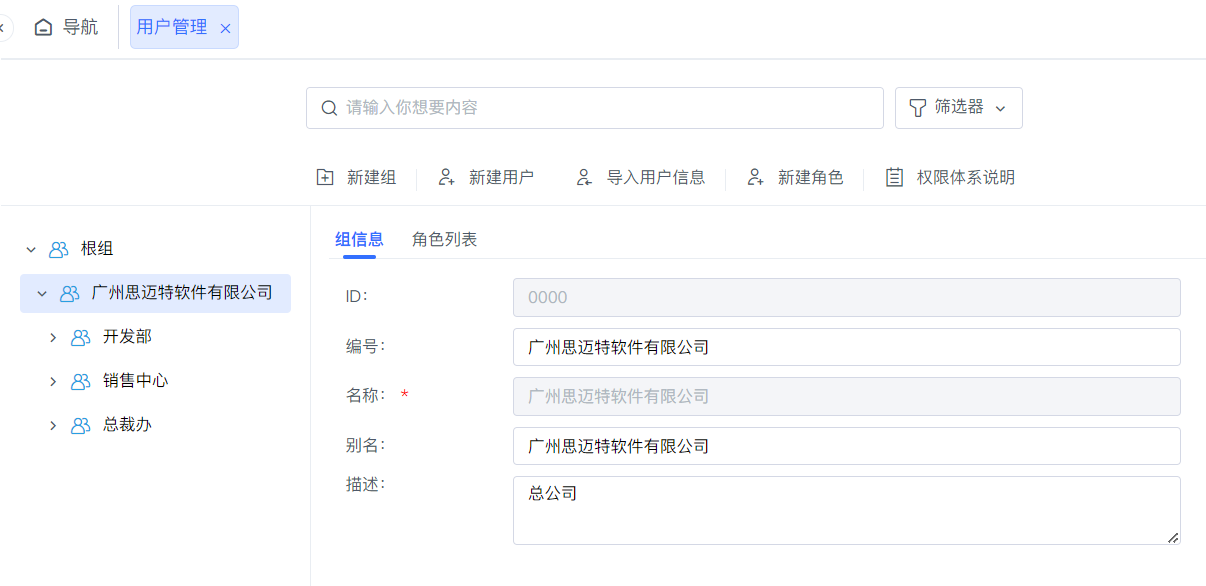Click the 权限体系说明 clipboard icon
Viewport: 1206px width, 586px height.
coord(895,177)
